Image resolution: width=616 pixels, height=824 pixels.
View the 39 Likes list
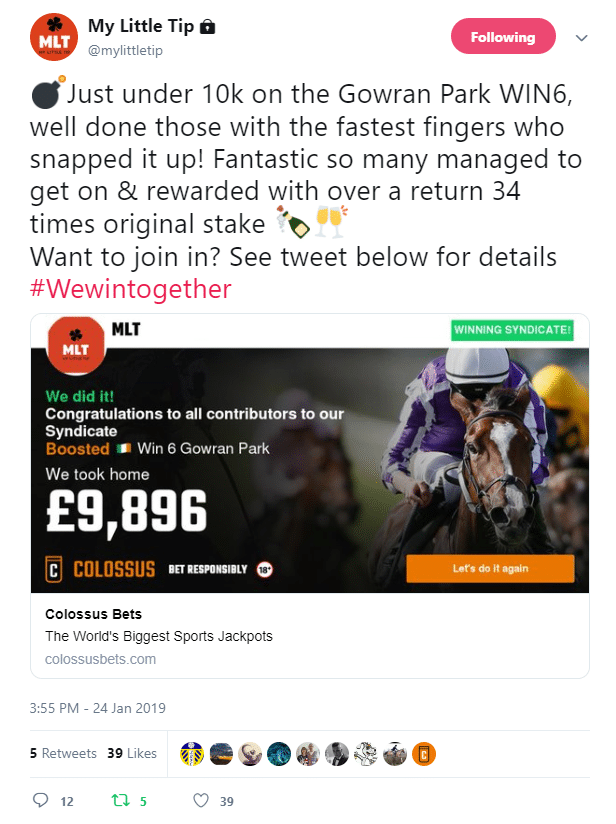click(132, 753)
